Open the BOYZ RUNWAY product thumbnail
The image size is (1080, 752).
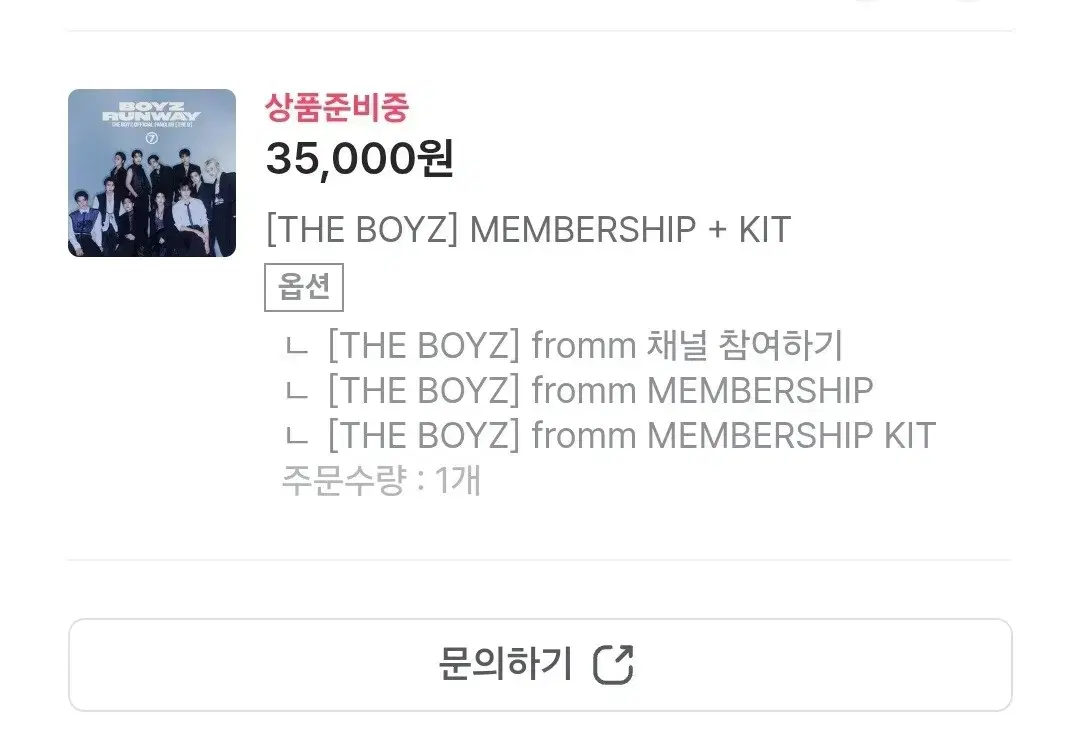coord(152,173)
